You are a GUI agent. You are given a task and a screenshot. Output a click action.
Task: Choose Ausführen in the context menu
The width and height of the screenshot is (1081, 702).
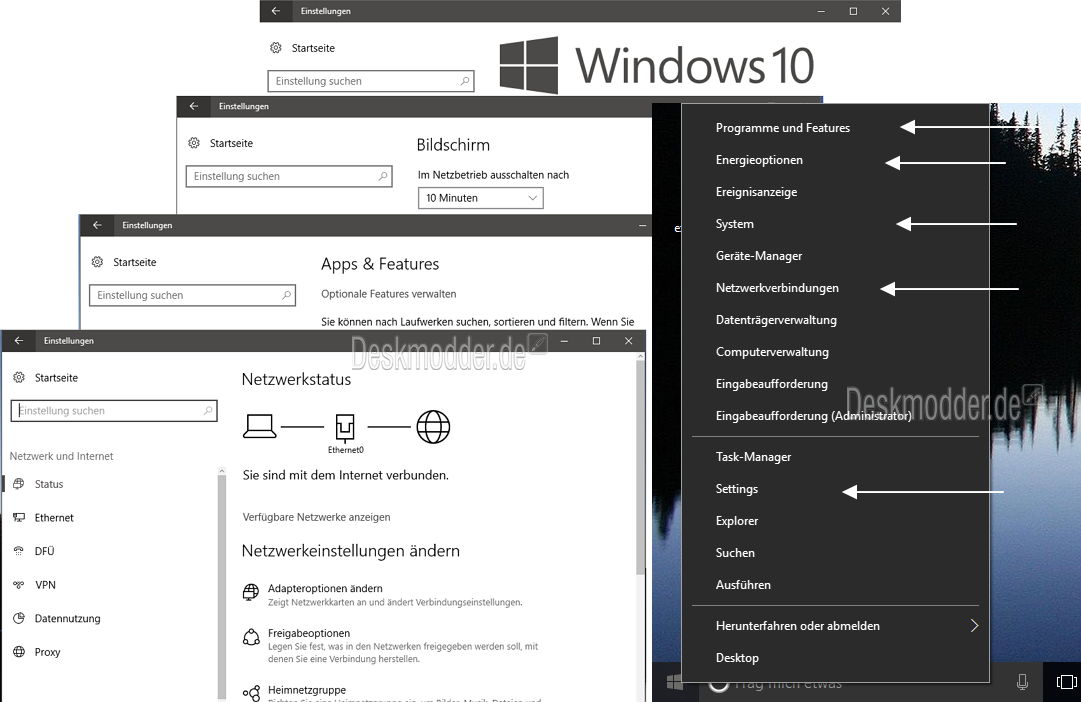click(743, 585)
